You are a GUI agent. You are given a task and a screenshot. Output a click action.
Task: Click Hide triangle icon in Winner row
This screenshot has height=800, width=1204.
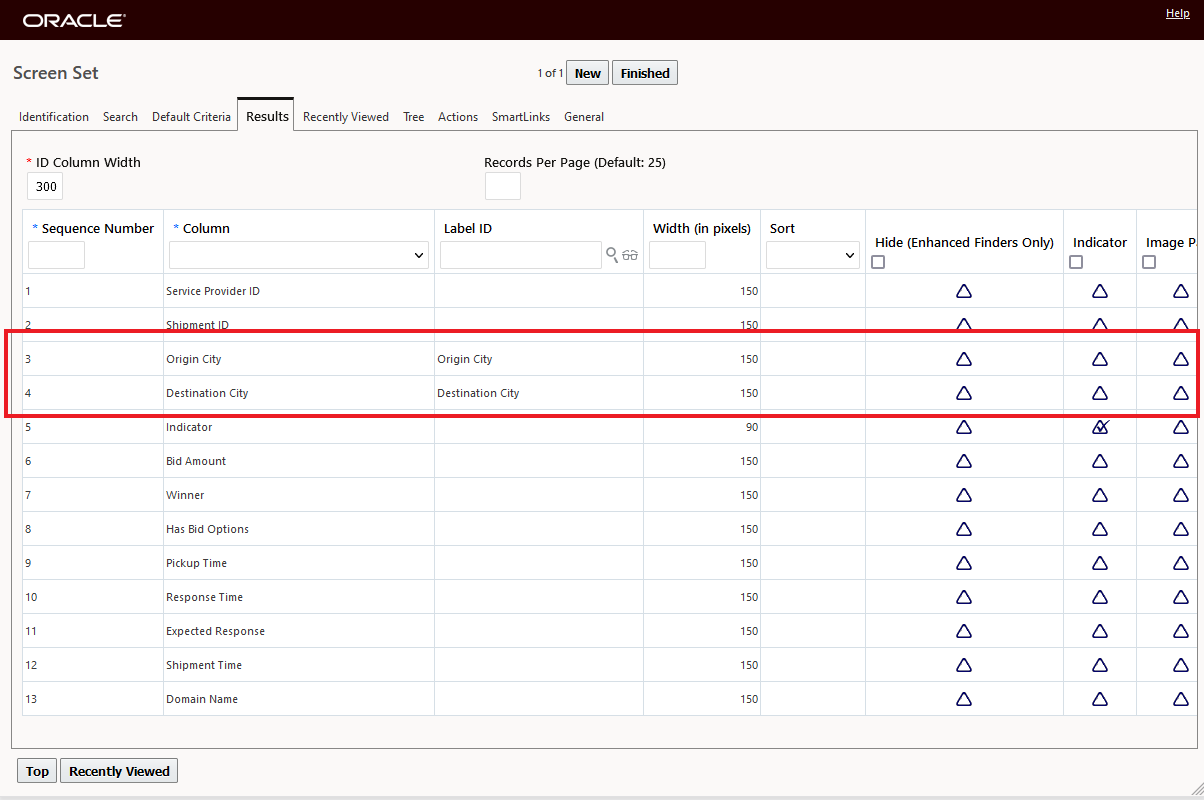point(964,495)
